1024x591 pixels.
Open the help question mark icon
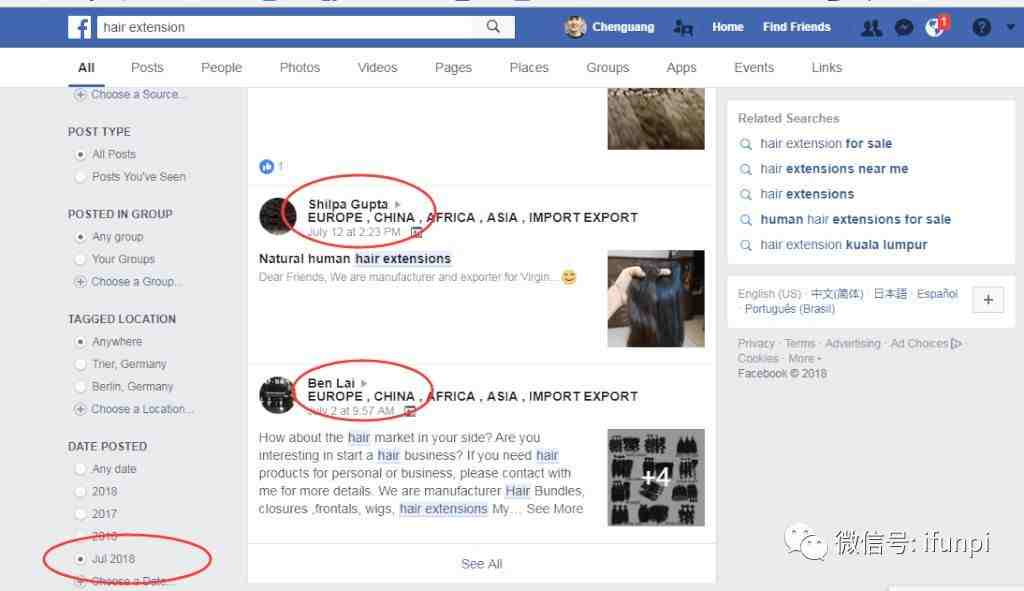point(981,28)
